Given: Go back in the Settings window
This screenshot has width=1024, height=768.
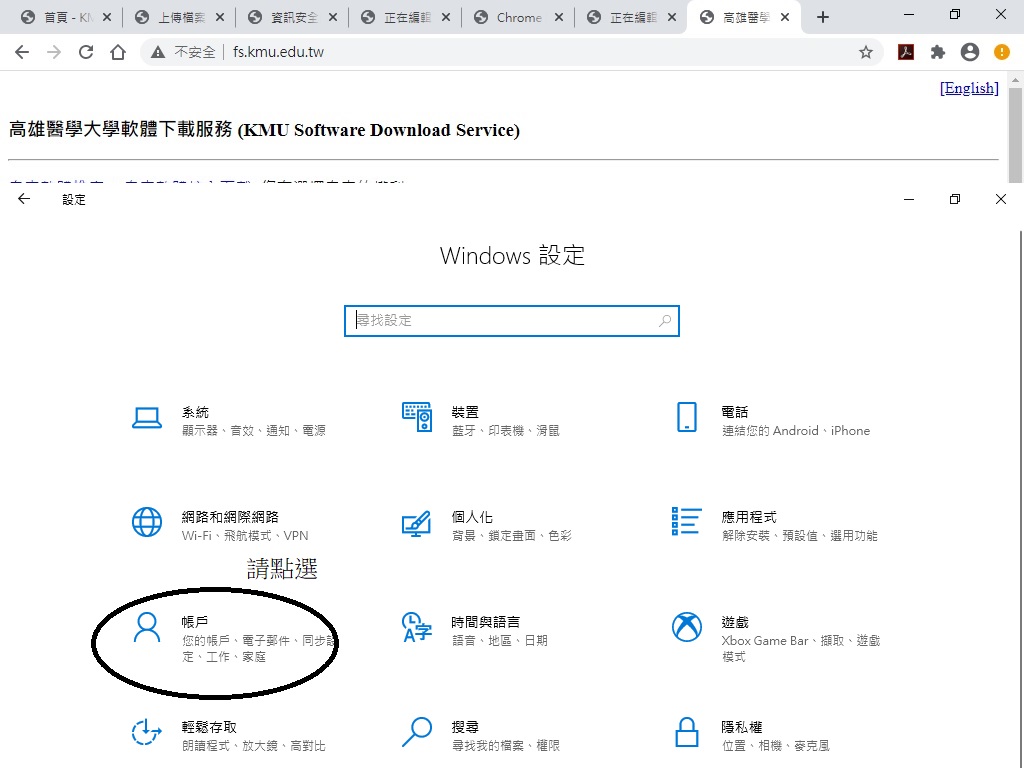Looking at the screenshot, I should [x=24, y=199].
